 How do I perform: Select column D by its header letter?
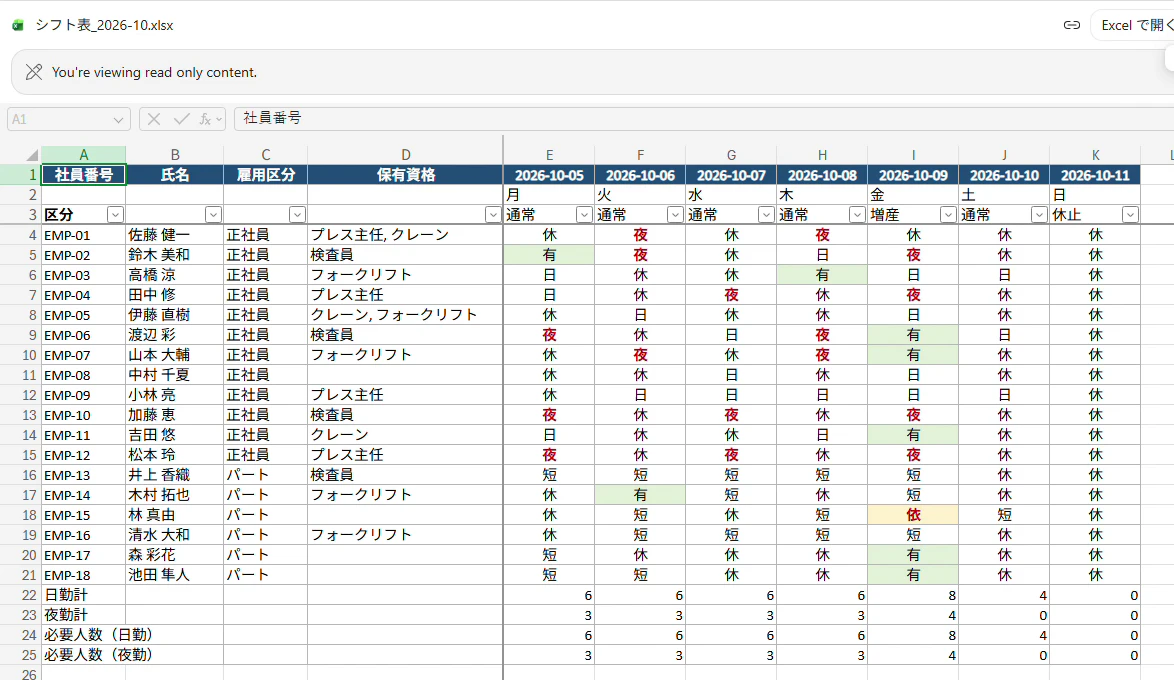pos(405,155)
